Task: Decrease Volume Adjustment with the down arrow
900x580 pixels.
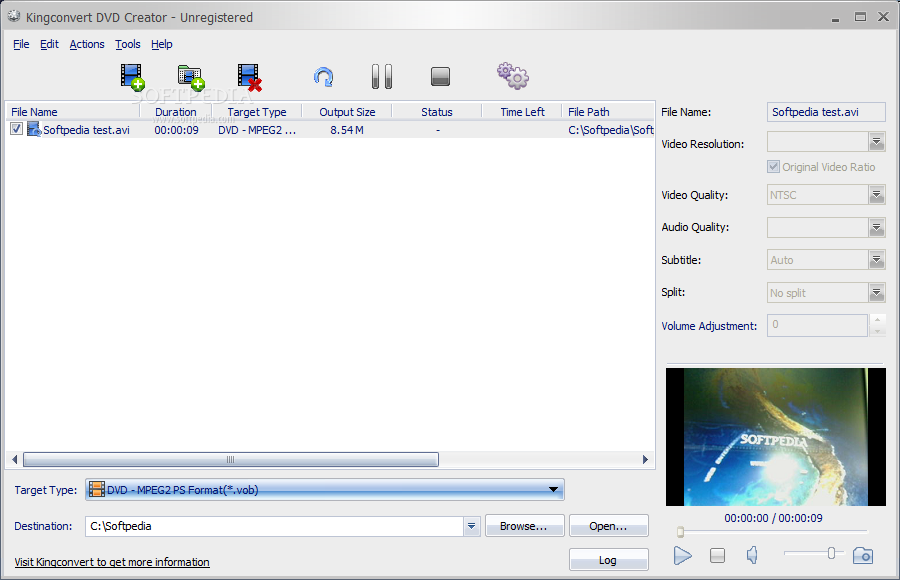Action: (877, 331)
